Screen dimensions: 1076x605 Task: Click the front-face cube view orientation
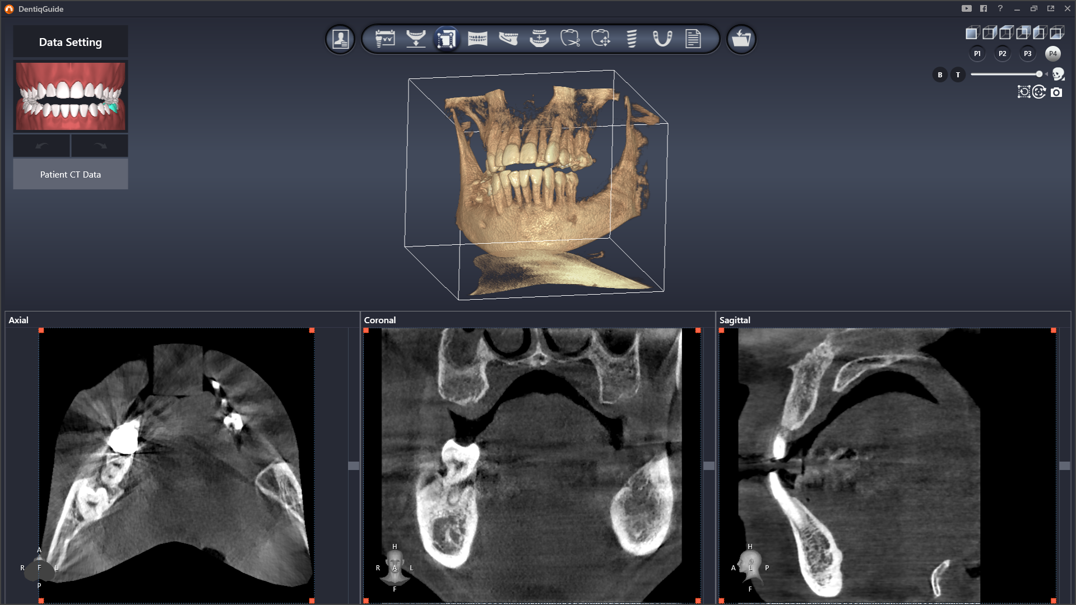click(971, 33)
